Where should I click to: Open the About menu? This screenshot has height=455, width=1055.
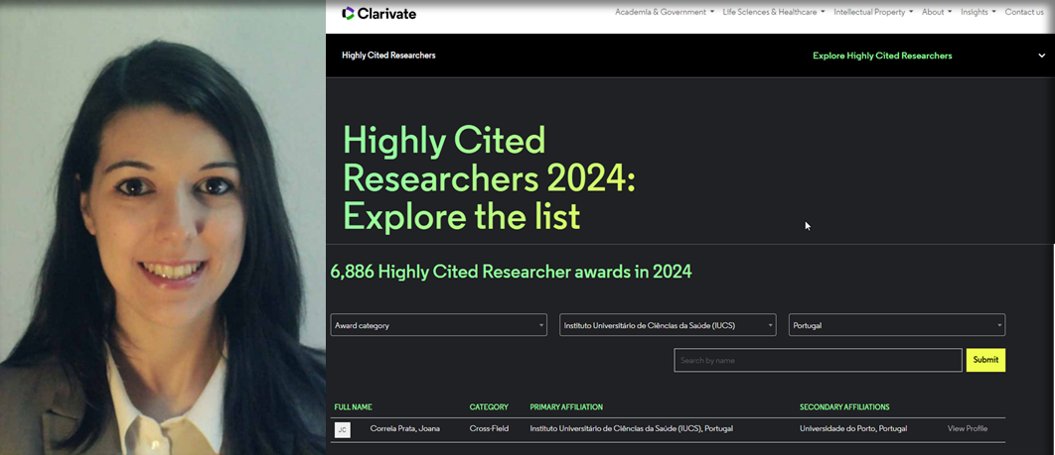click(x=937, y=12)
